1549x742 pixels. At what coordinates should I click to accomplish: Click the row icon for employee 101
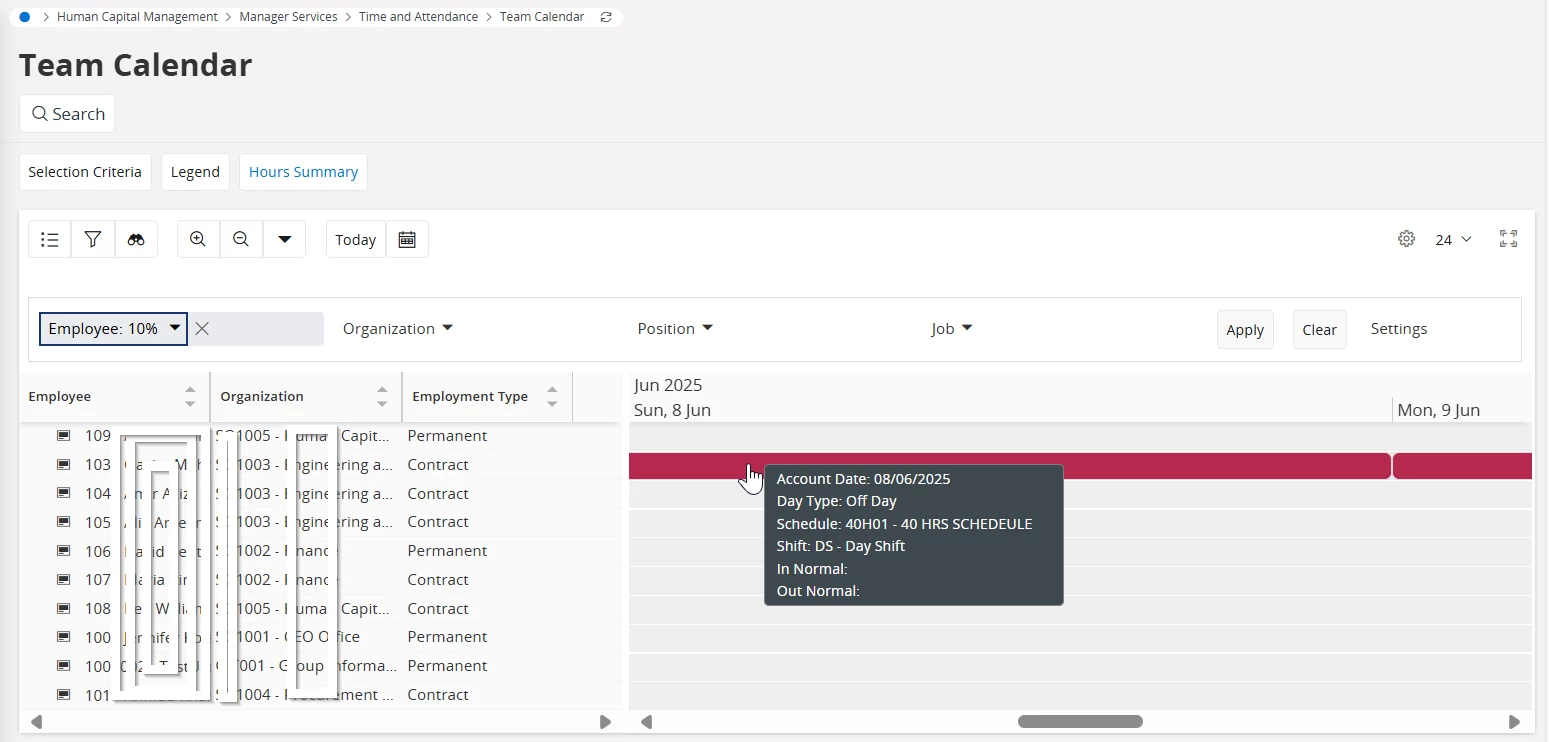click(x=64, y=695)
